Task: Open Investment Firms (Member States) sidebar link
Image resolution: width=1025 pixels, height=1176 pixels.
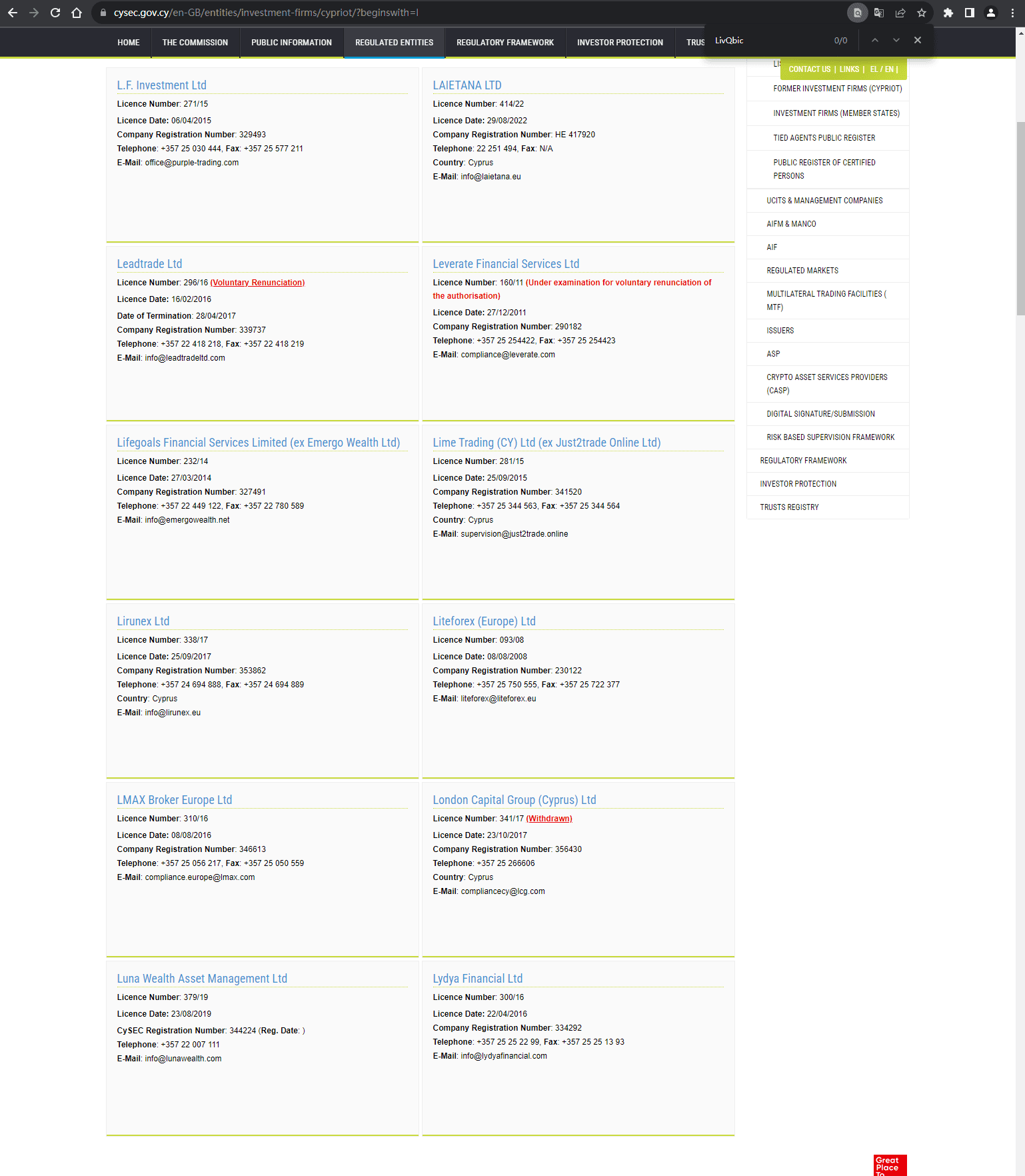Action: click(x=836, y=113)
